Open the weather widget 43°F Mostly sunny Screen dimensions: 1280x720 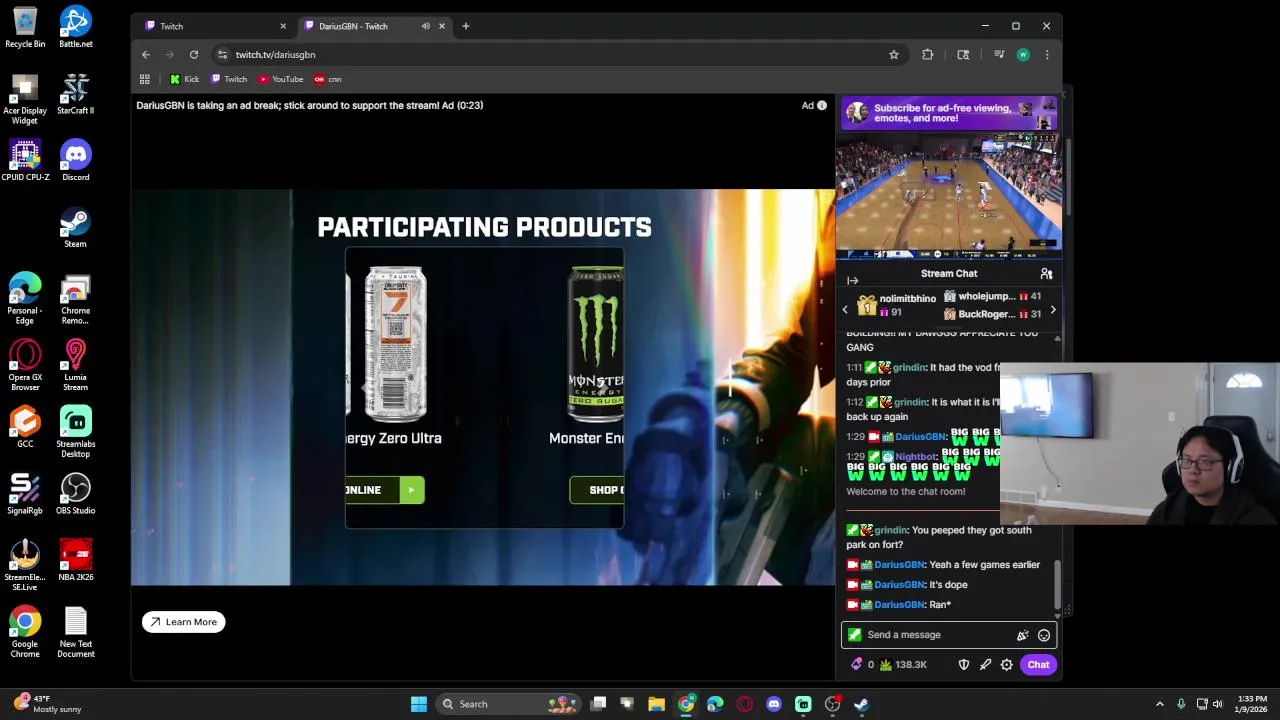(x=48, y=704)
